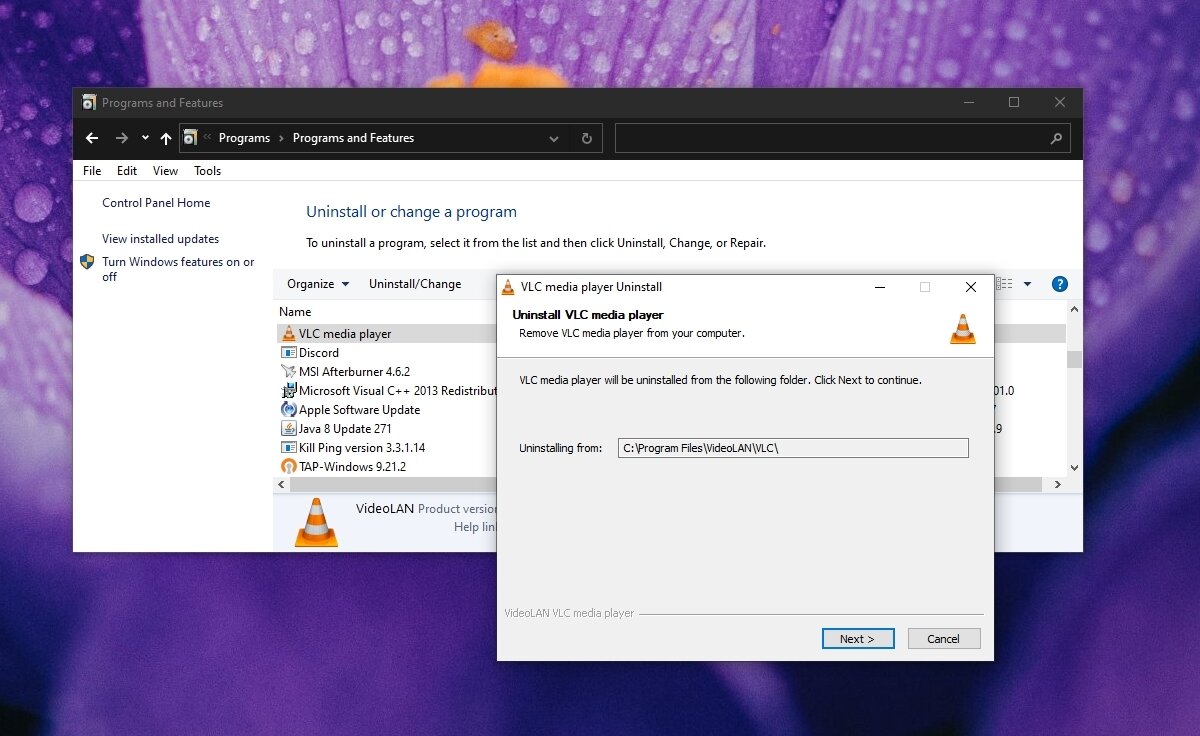Click the Apple Software Update icon
This screenshot has height=736, width=1200.
tap(289, 409)
